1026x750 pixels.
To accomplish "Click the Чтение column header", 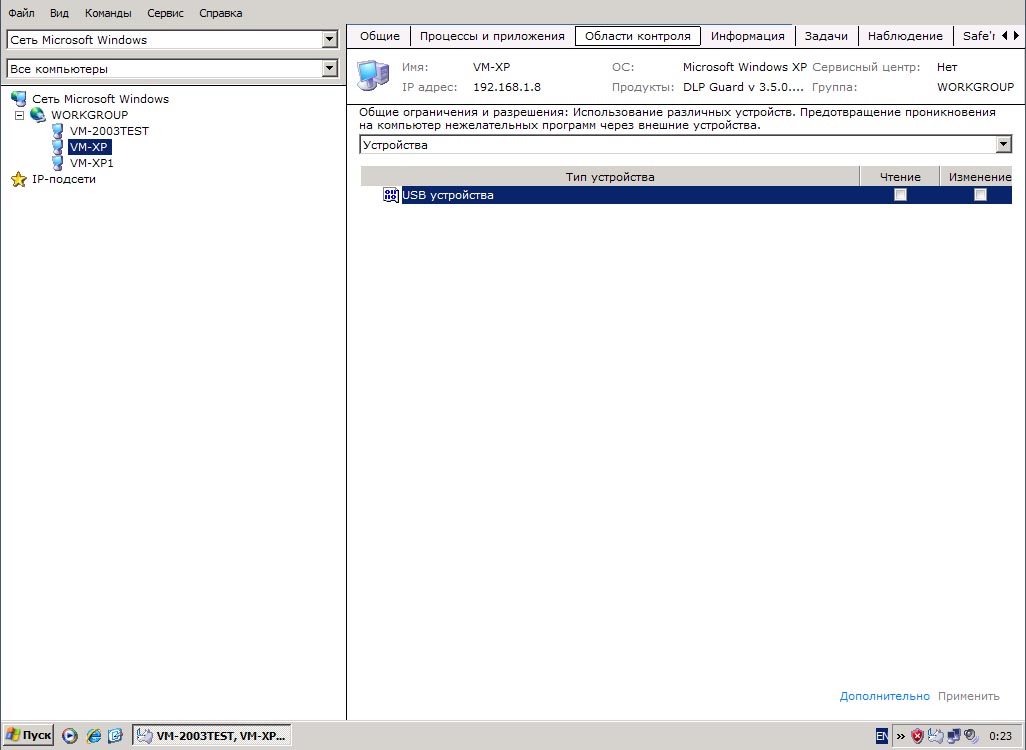I will [900, 177].
